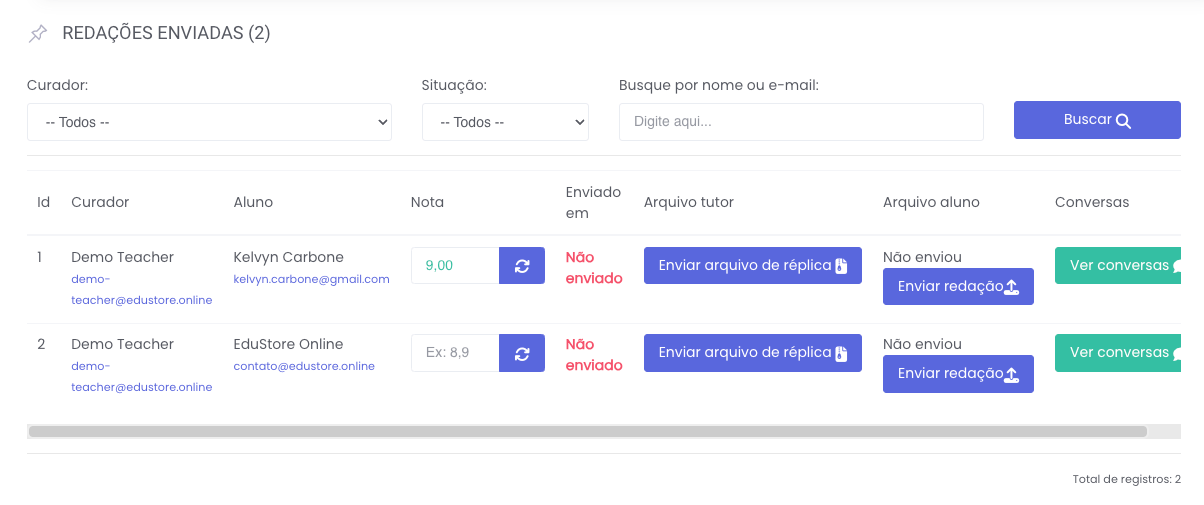The width and height of the screenshot is (1204, 505).
Task: Click the Nota column header
Action: (427, 202)
